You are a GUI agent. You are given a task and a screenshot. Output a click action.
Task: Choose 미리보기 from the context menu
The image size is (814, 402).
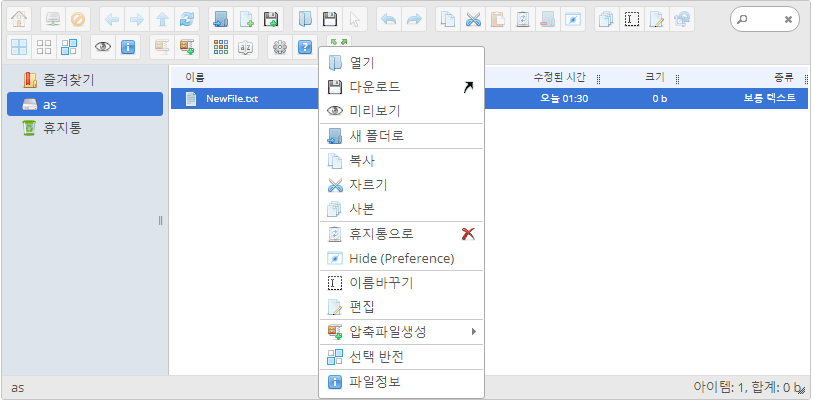[x=401, y=111]
